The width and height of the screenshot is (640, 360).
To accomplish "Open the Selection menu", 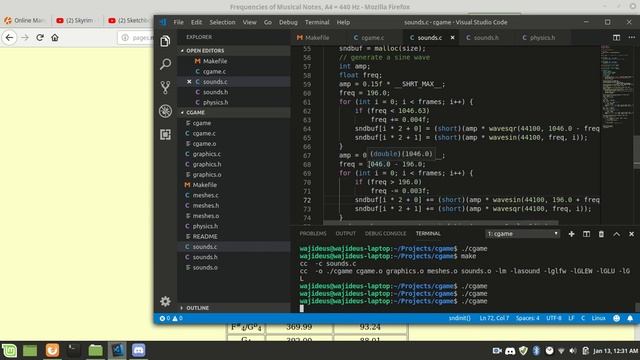I will (222, 22).
